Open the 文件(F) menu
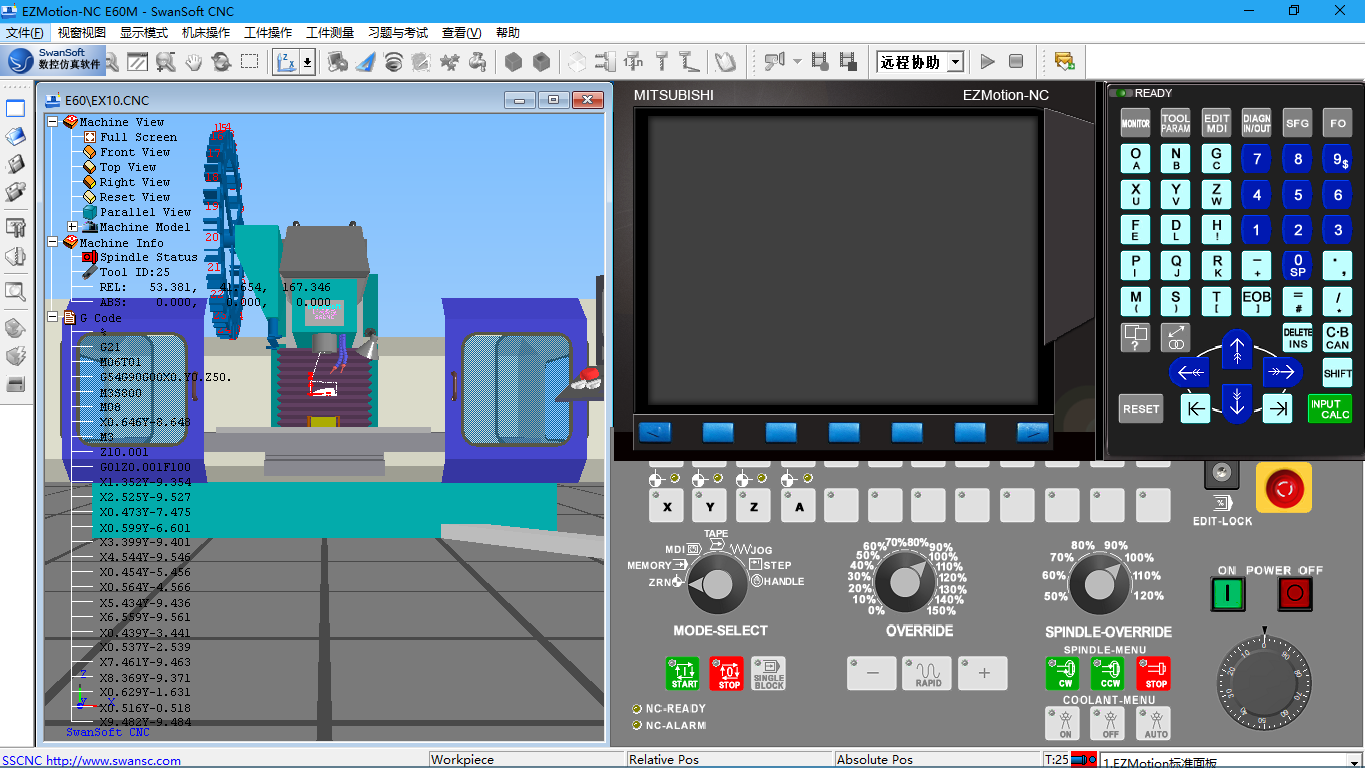1365x768 pixels. [x=24, y=33]
